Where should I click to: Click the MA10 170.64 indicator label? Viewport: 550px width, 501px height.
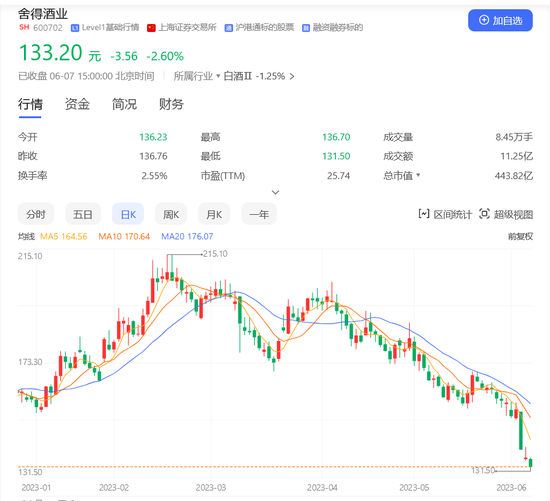(124, 236)
